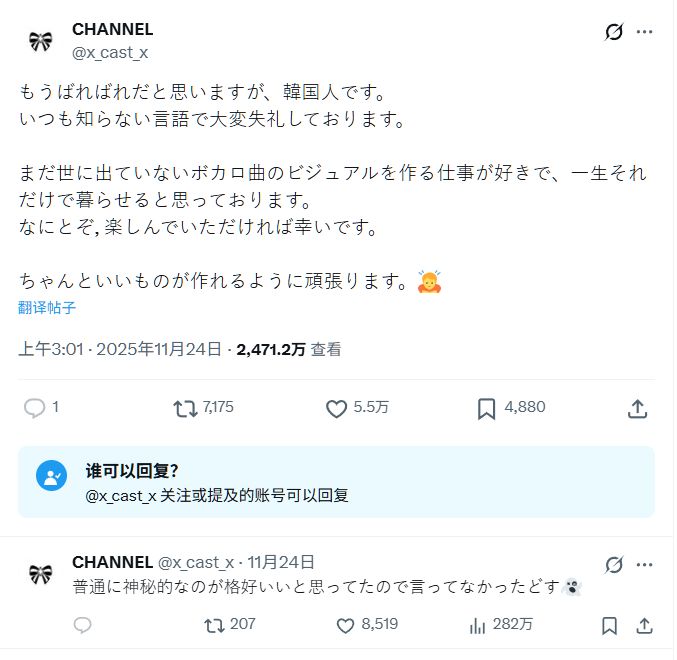This screenshot has height=660, width=677.
Task: Bookmark the main post with 4,880 bookmarks
Action: click(487, 408)
